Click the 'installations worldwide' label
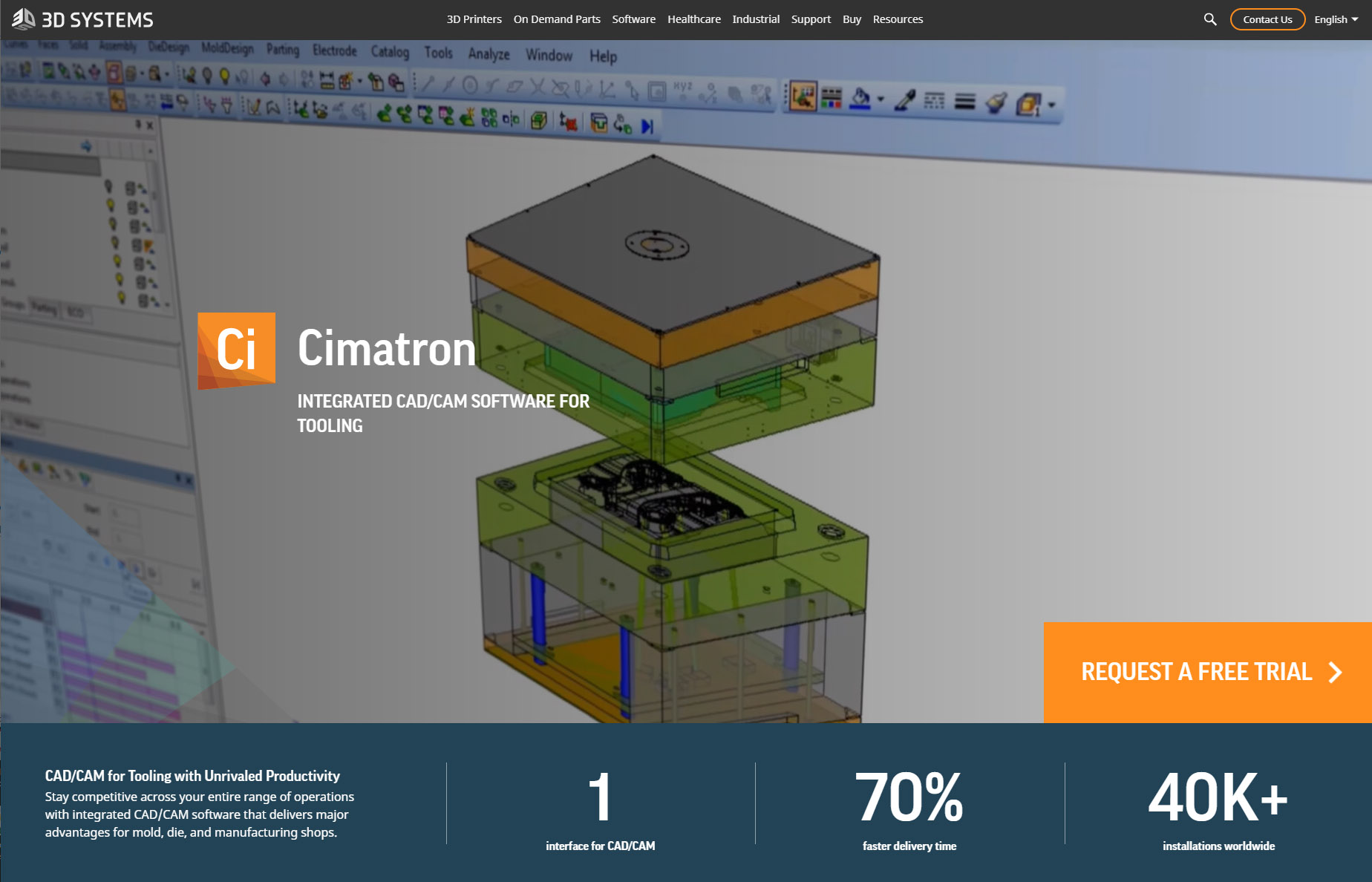Viewport: 1372px width, 882px height. (x=1218, y=846)
